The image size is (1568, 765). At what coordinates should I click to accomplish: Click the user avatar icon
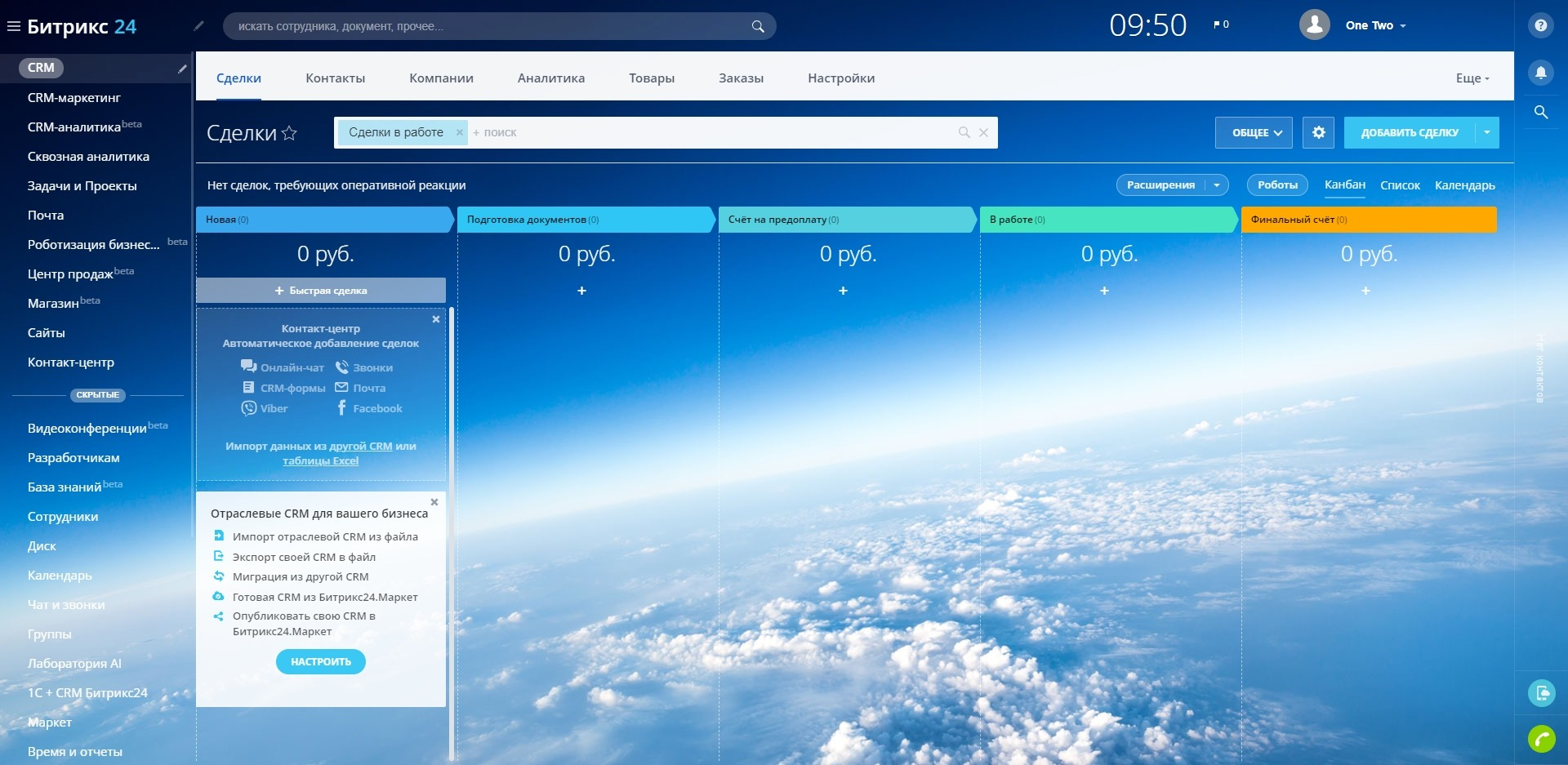(x=1315, y=25)
